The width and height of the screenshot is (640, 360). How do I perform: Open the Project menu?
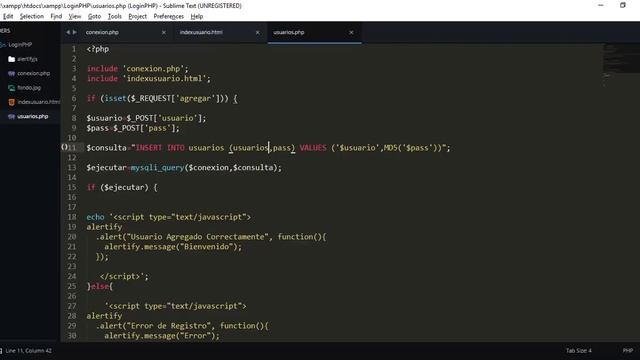(x=137, y=16)
